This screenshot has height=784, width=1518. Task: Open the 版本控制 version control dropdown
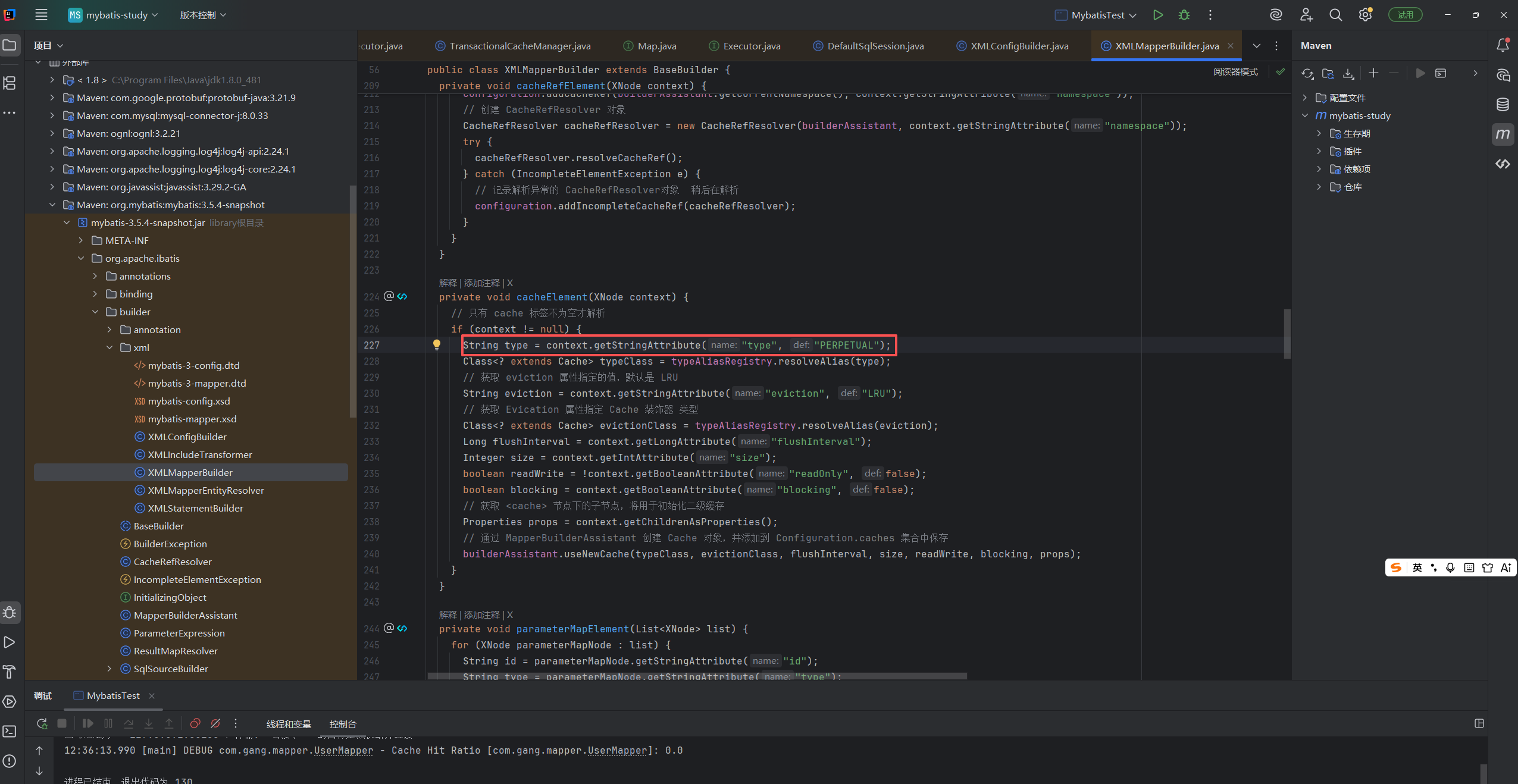click(x=203, y=15)
